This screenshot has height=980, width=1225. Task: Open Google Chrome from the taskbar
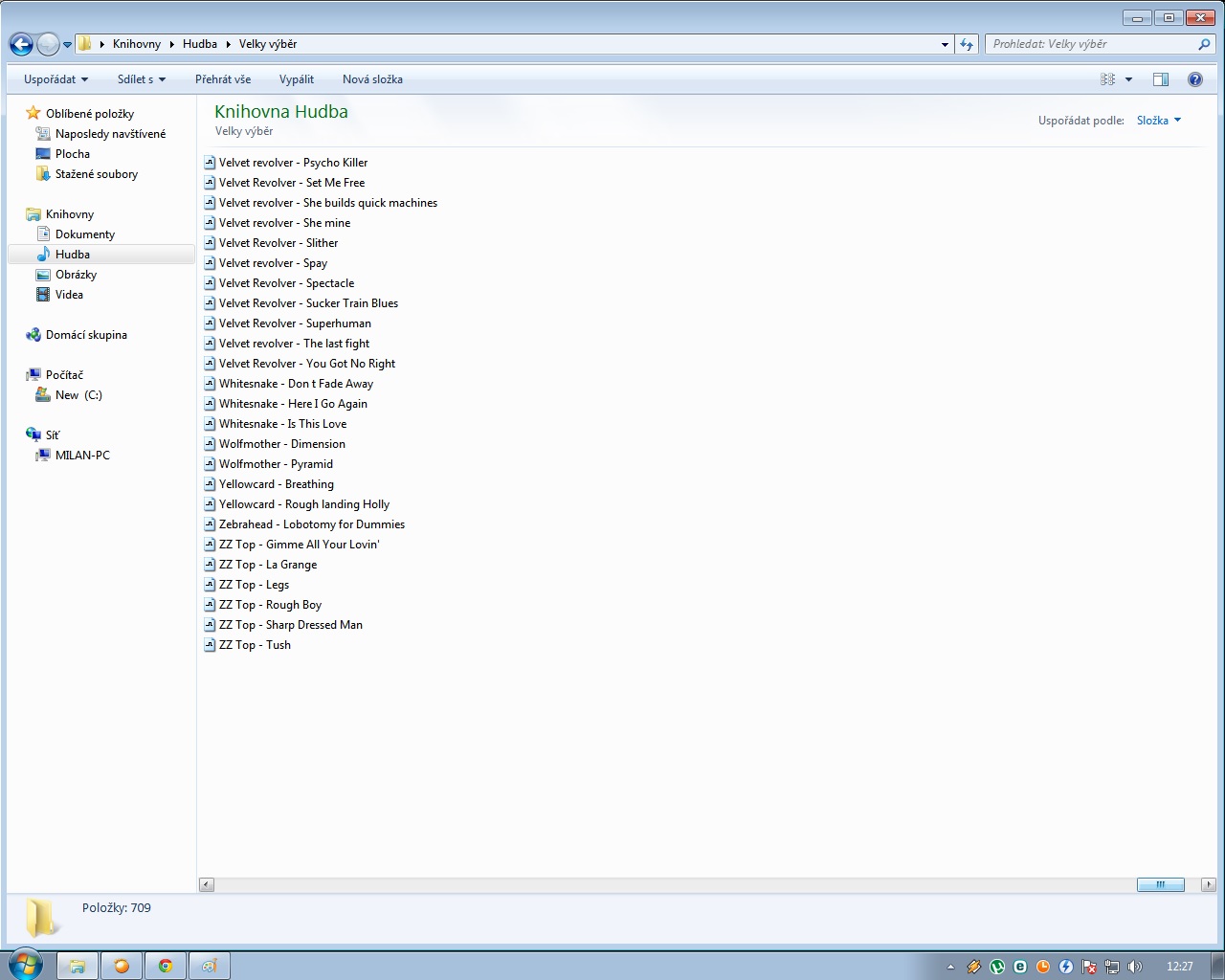(166, 966)
